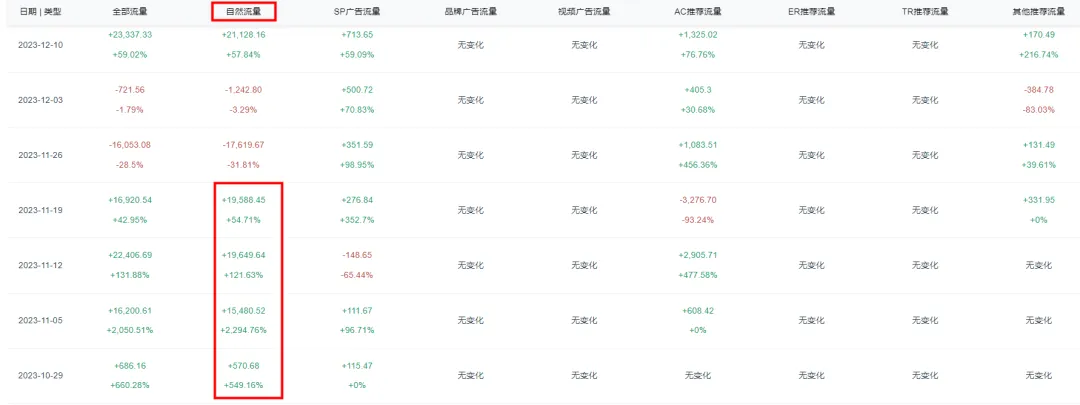Click the 日期 | 类型 header cell

click(40, 12)
